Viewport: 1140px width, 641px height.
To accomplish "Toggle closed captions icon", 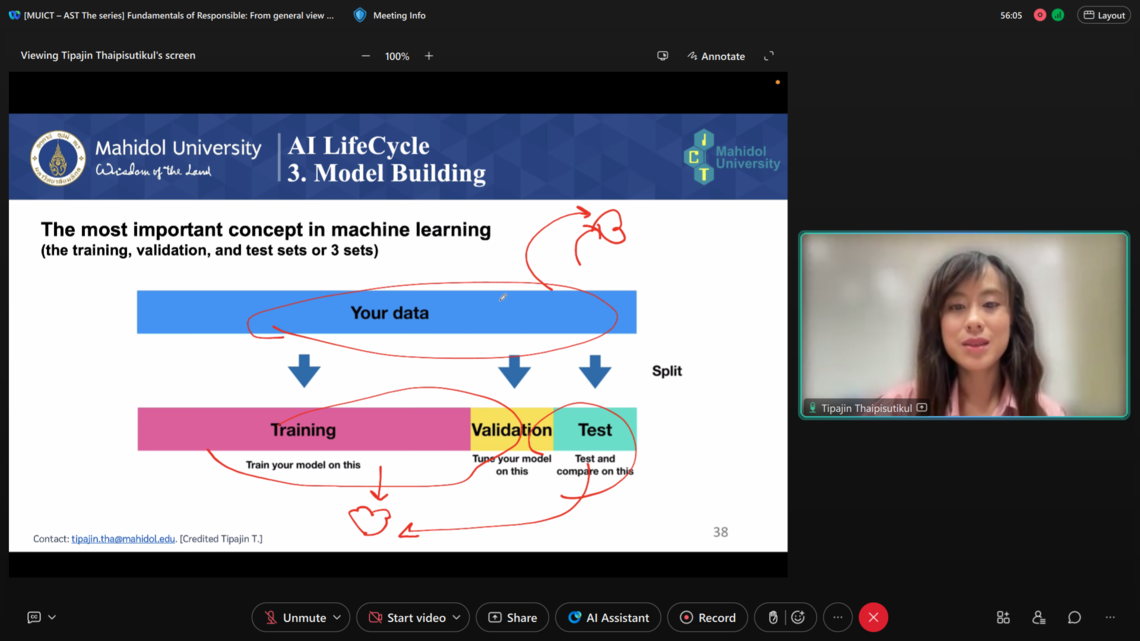I will coord(34,618).
